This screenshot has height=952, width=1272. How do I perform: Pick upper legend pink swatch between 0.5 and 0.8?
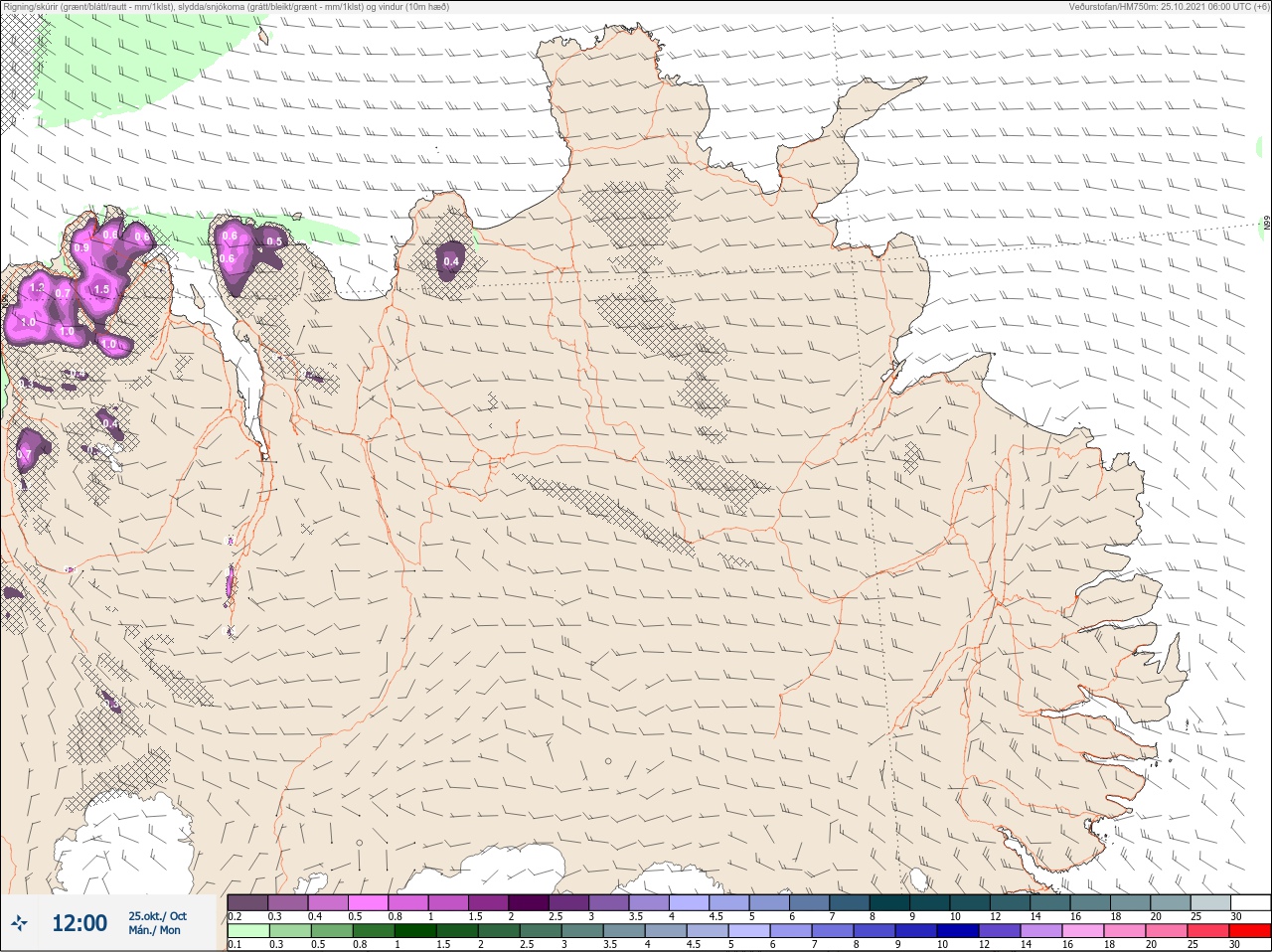[368, 902]
